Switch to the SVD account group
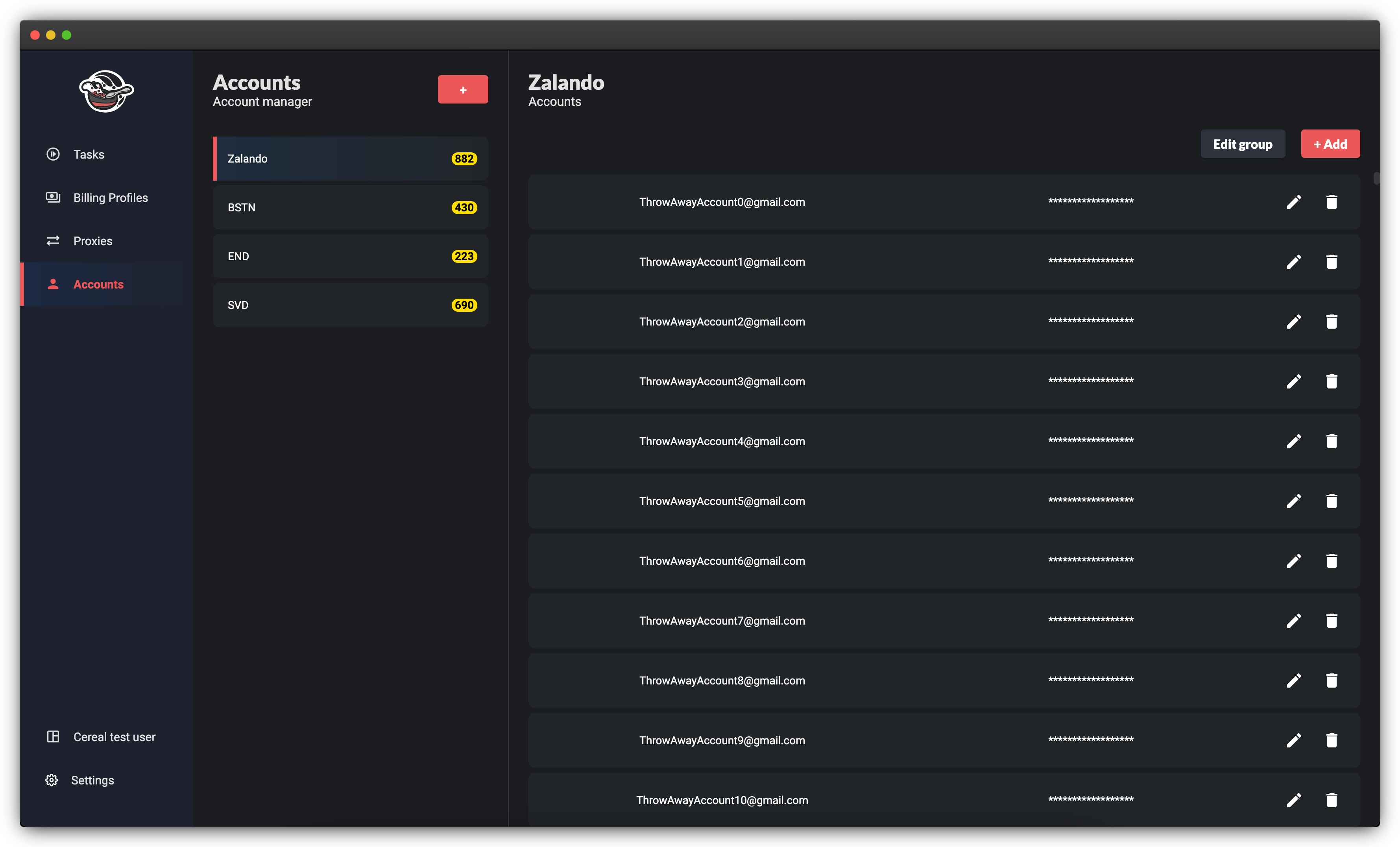The height and width of the screenshot is (847, 1400). [x=350, y=305]
